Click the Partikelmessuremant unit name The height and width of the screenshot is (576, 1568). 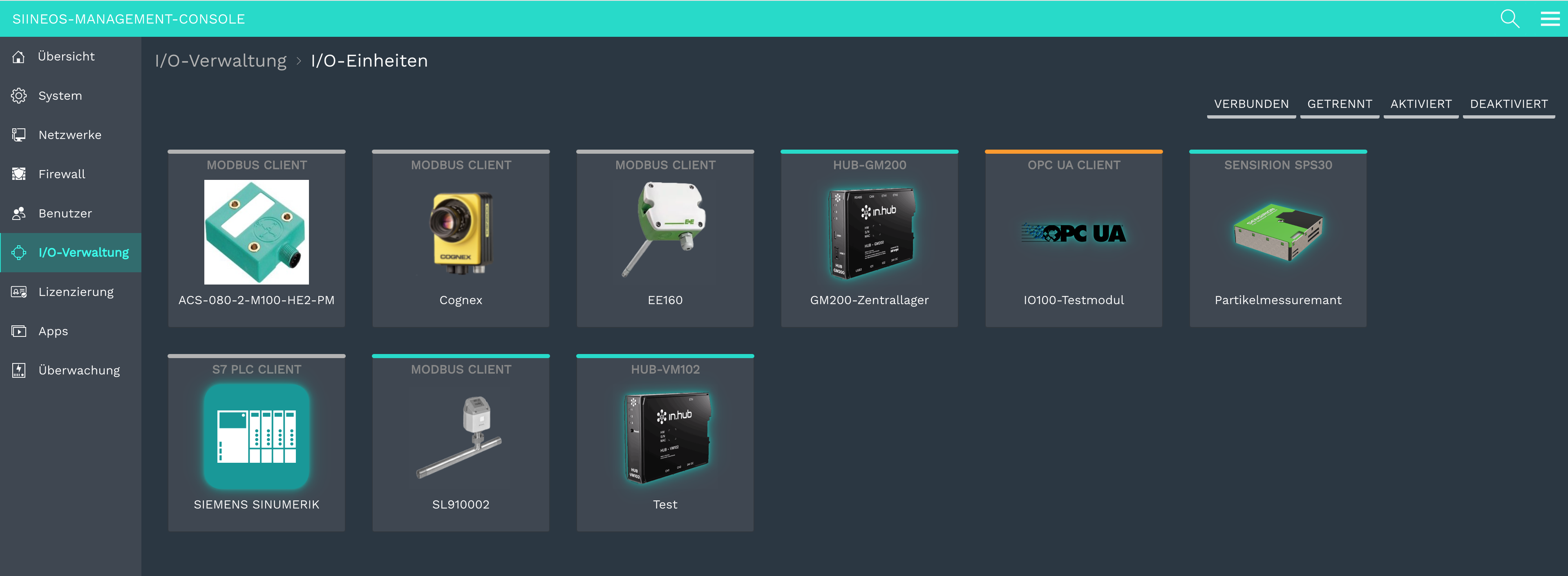(1277, 300)
